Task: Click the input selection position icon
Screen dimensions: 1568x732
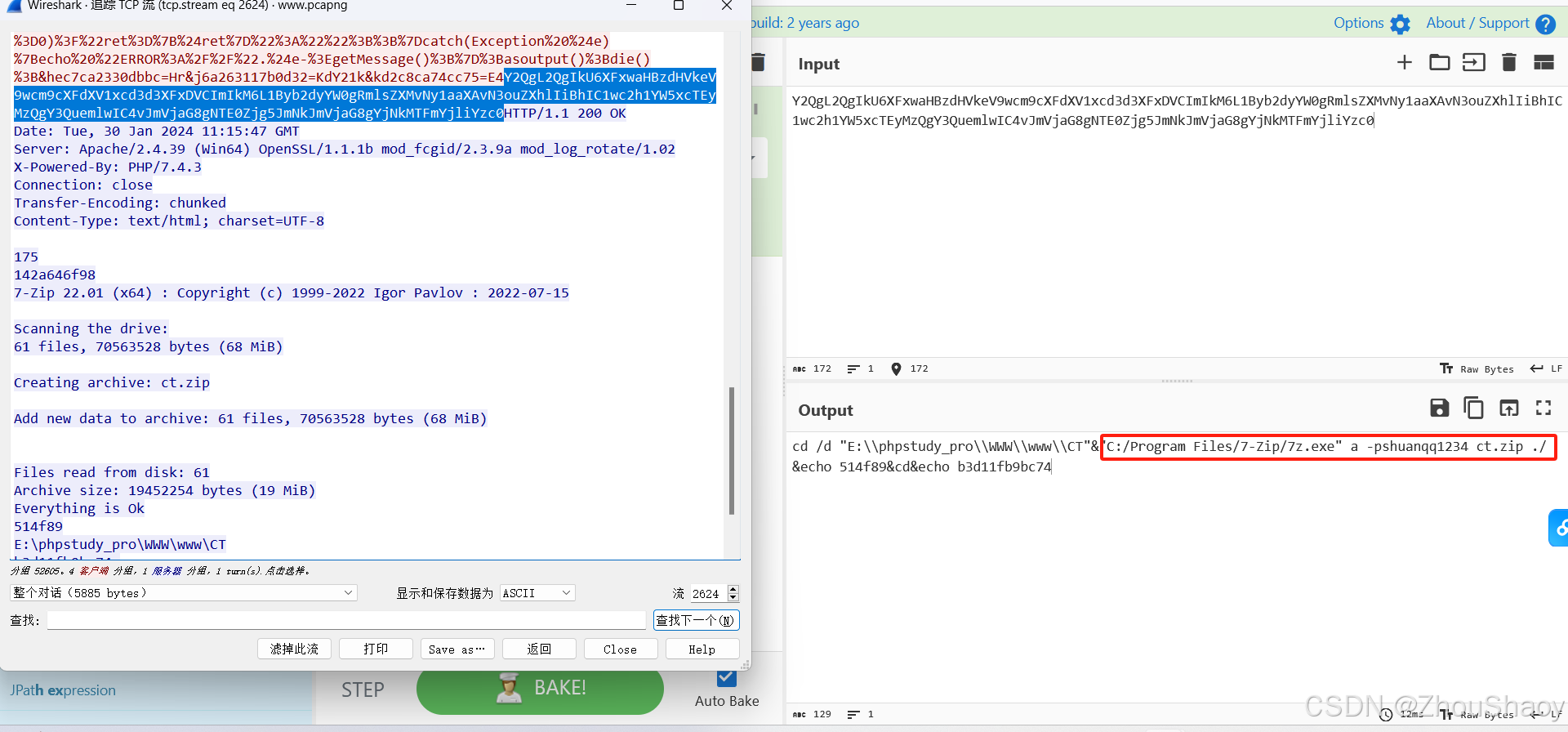Action: (896, 369)
